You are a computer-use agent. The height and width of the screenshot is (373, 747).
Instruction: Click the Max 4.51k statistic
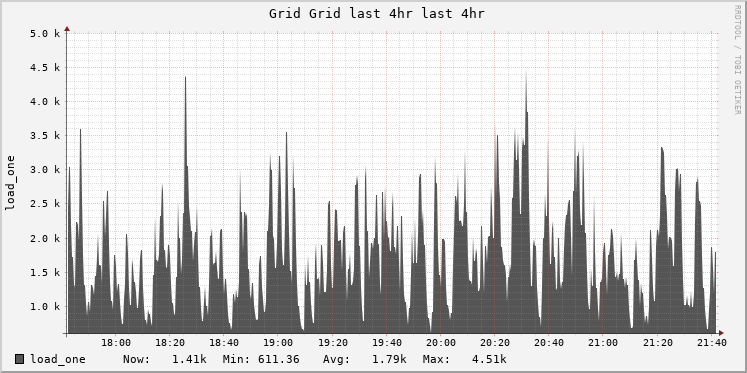tap(464, 359)
